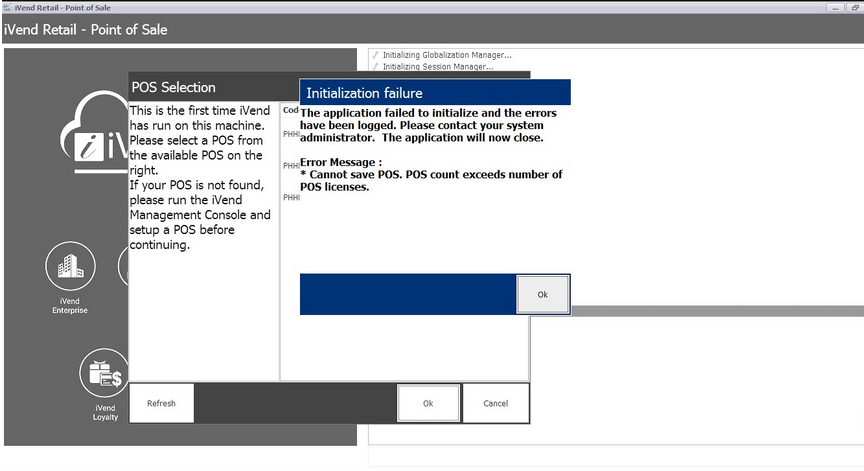The height and width of the screenshot is (471, 864).
Task: Click the 'Error Message :' label
Action: pyautogui.click(x=341, y=162)
